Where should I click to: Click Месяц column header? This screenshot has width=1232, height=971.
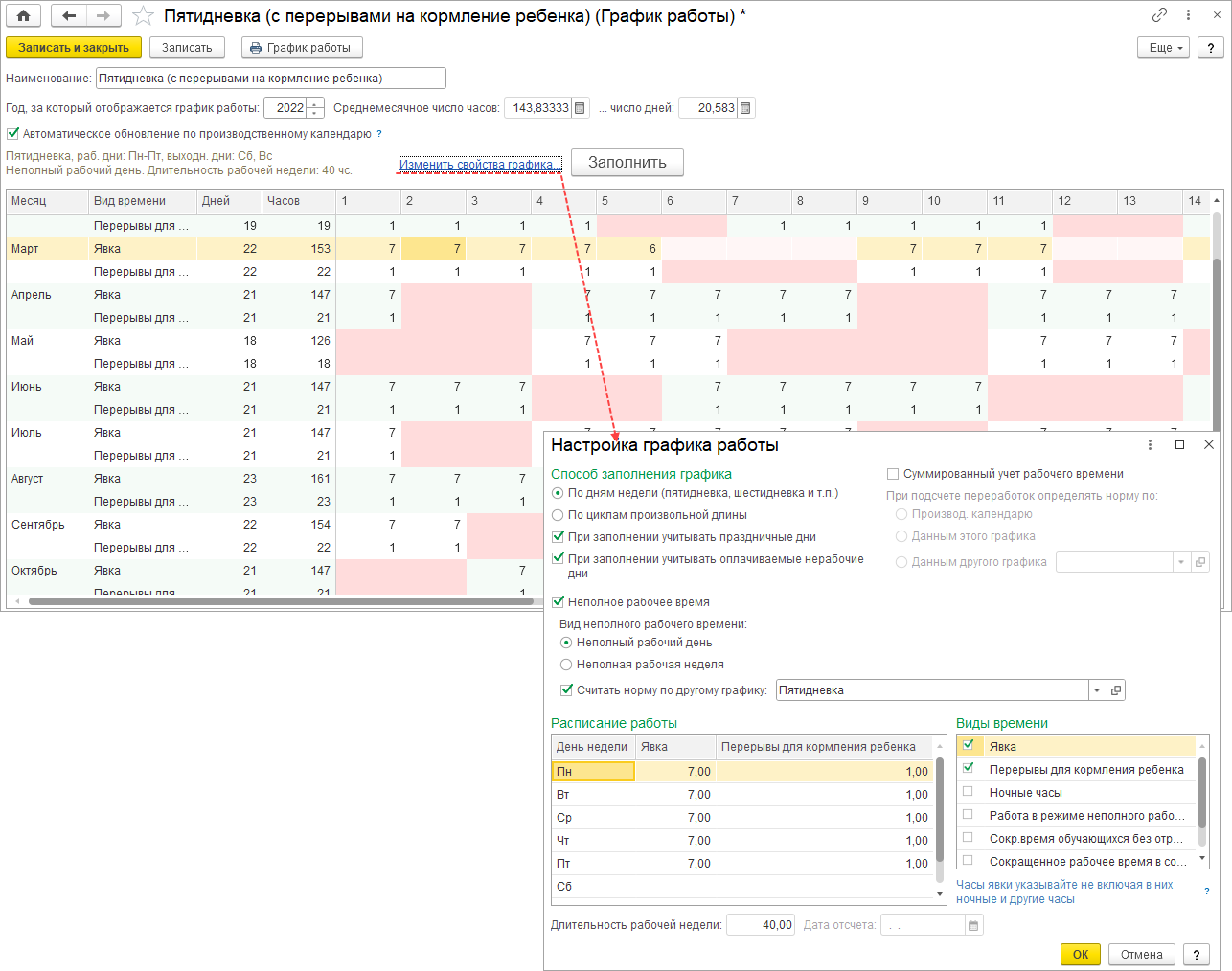(x=48, y=201)
